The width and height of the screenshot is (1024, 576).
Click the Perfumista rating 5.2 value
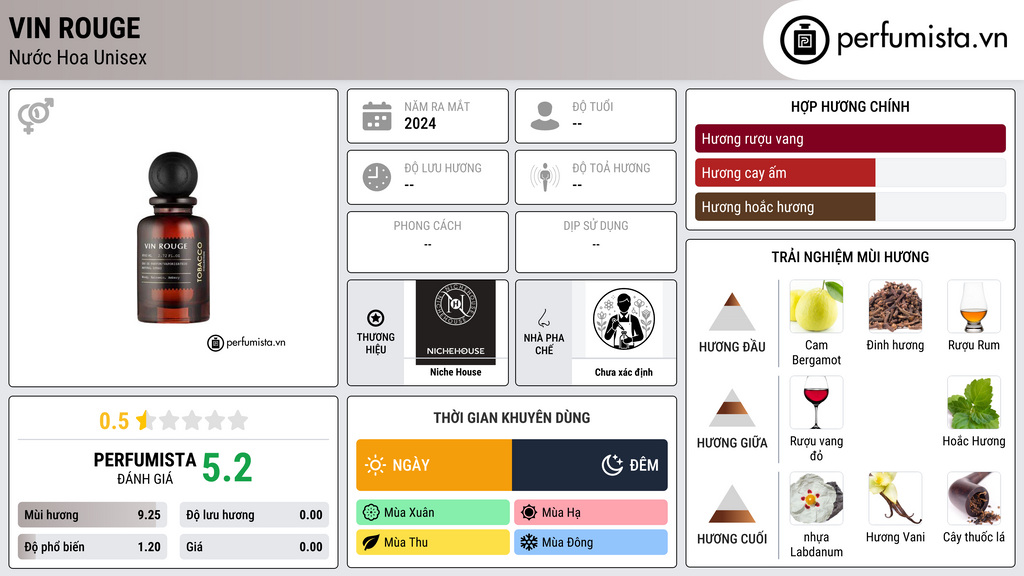pyautogui.click(x=227, y=468)
